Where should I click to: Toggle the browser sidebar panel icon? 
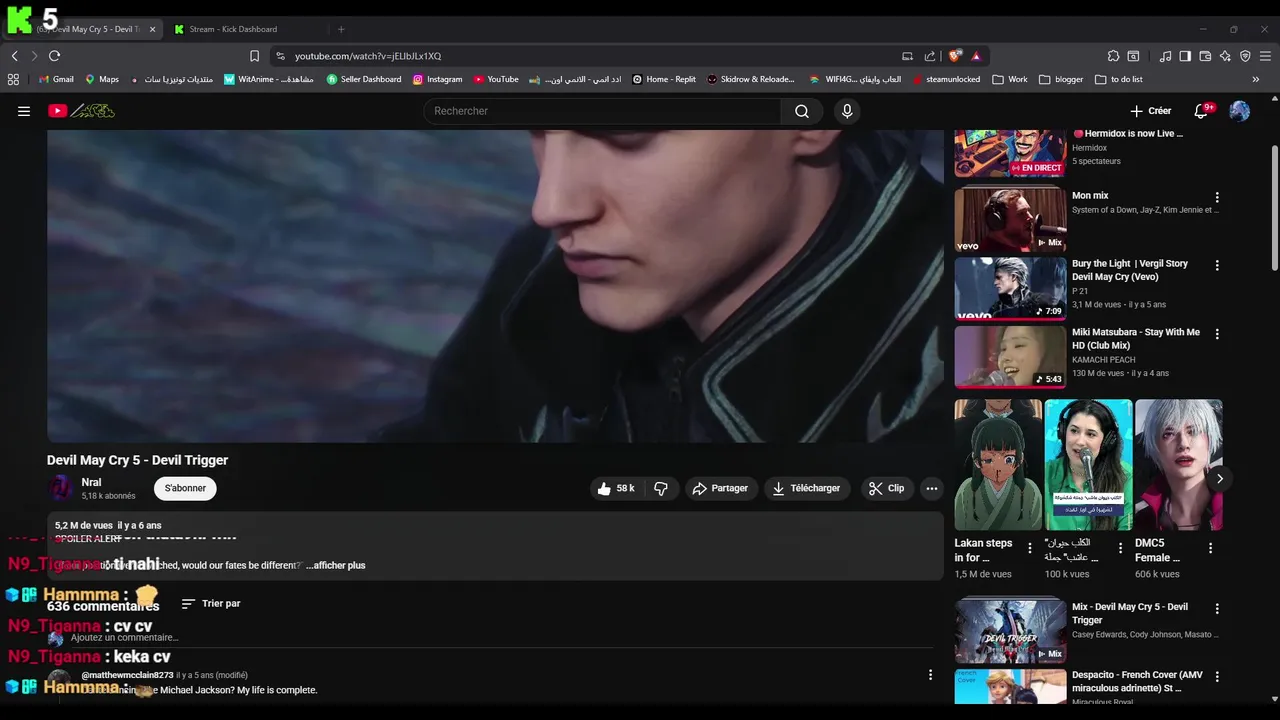[1185, 56]
